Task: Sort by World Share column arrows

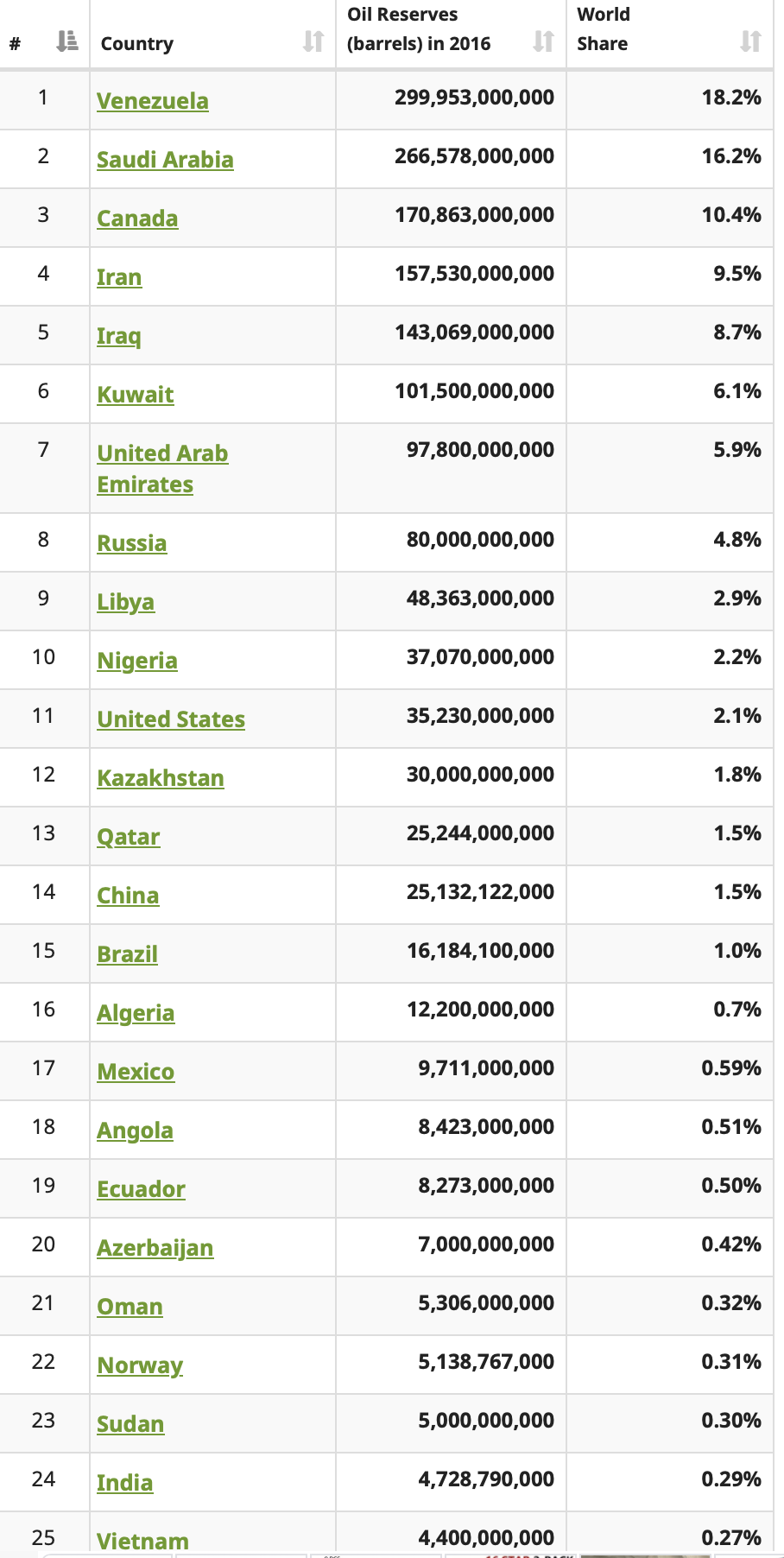Action: [751, 41]
